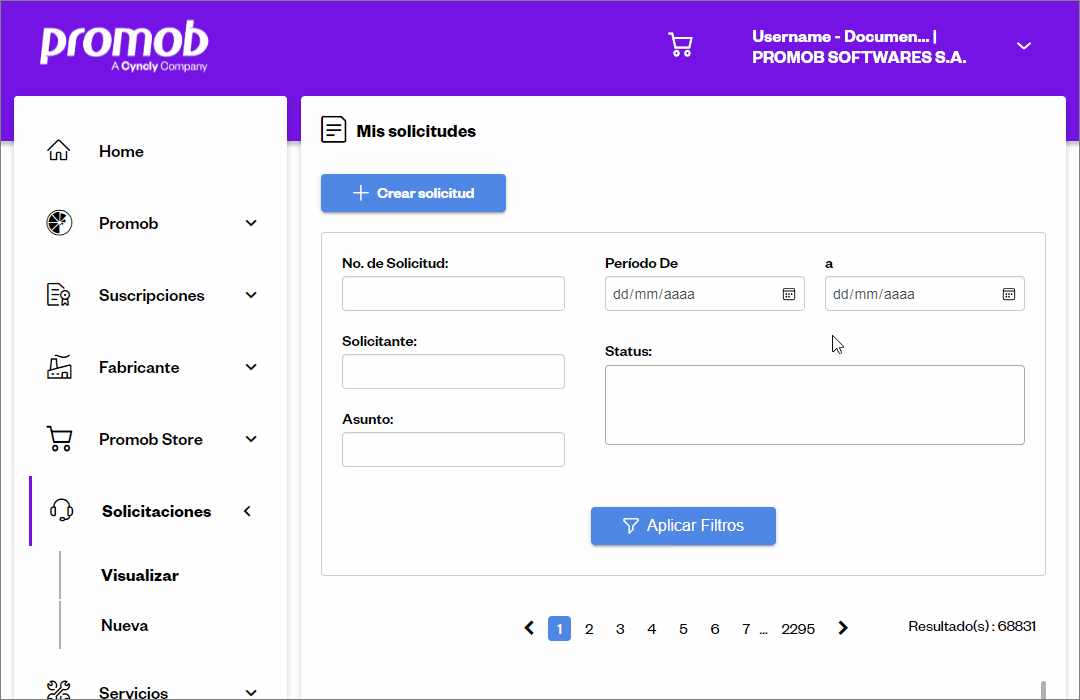Expand the user account dropdown arrow
Screen dimensions: 1080x700
point(1024,46)
